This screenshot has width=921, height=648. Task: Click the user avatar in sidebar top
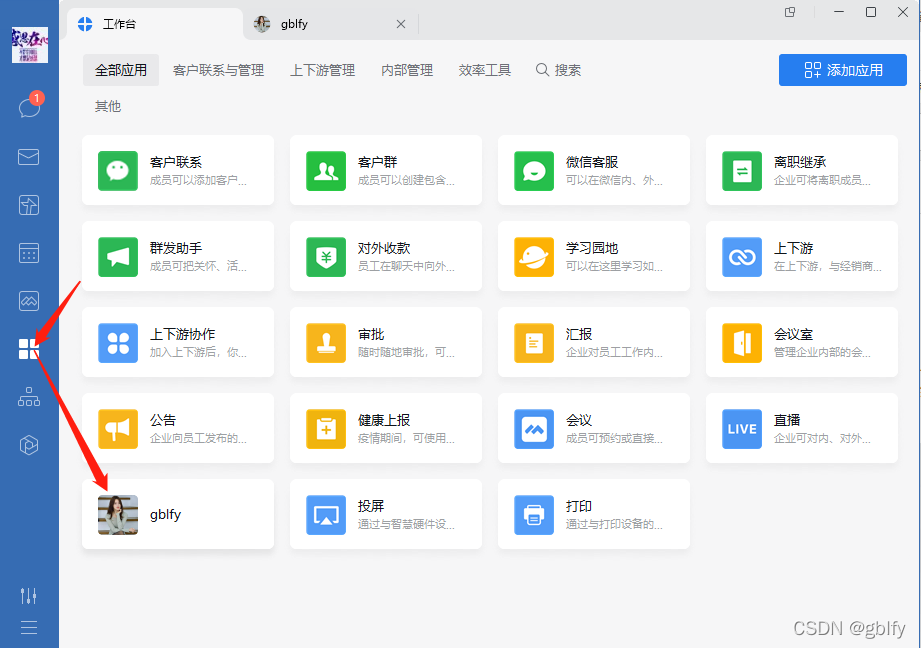pos(29,45)
